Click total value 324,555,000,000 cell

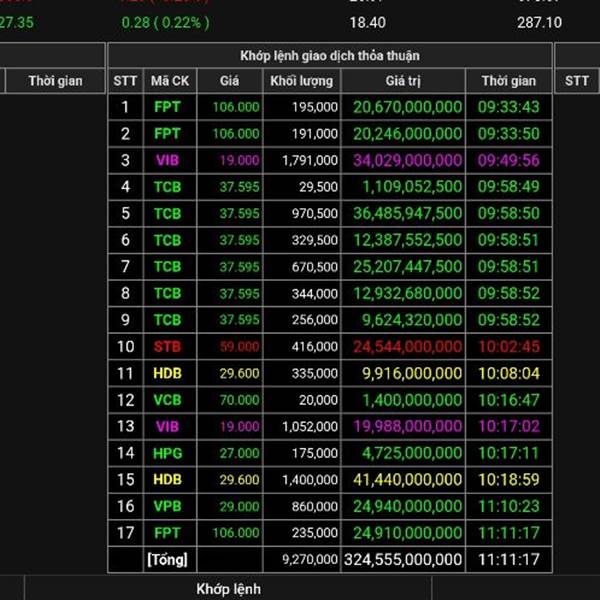(404, 559)
